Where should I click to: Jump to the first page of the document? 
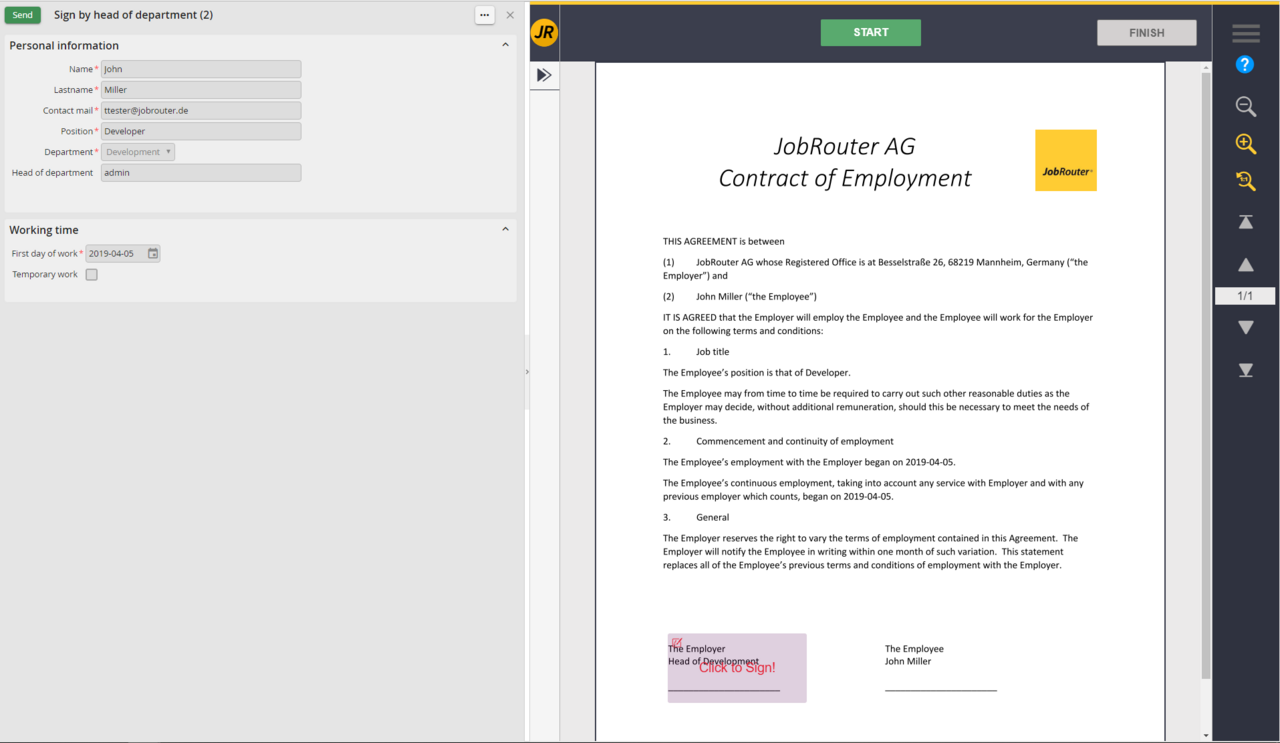1244,221
